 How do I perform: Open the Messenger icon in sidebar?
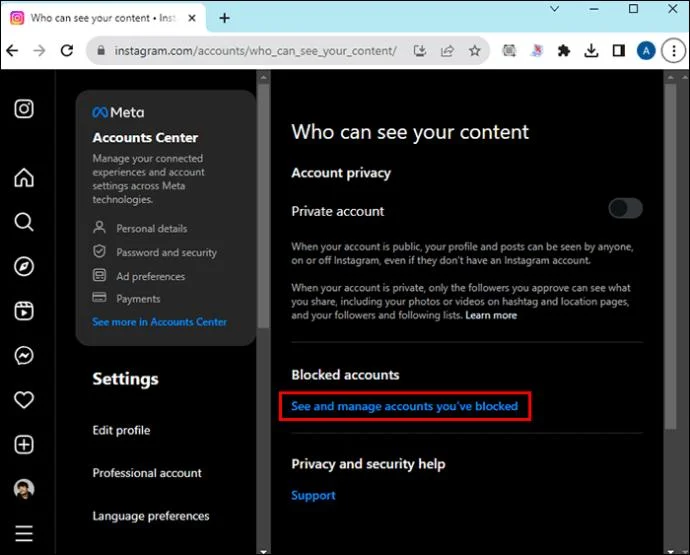24,355
